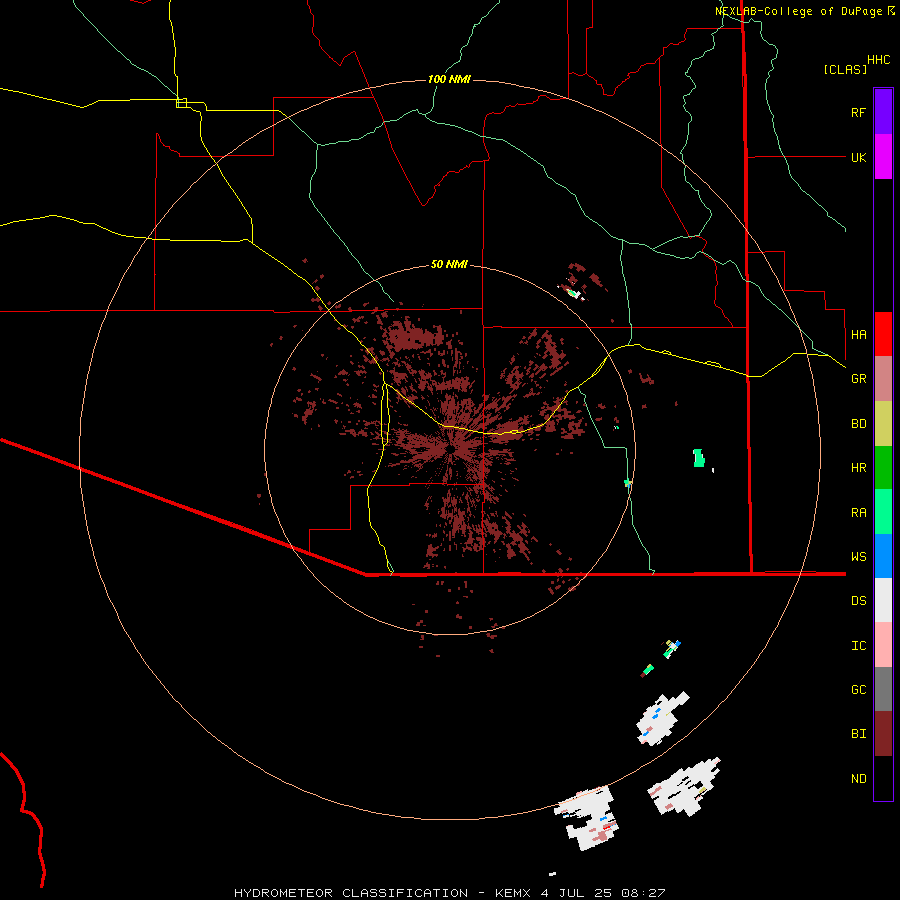Click the magenta UK legend color swatch

point(883,157)
